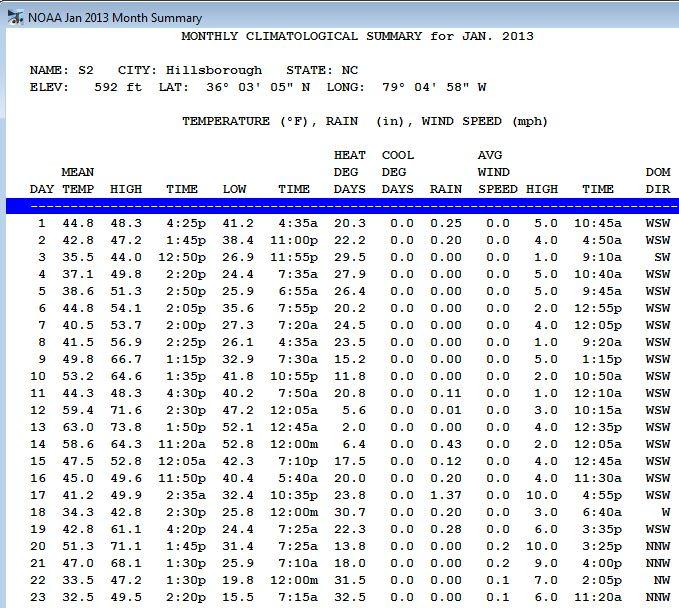Click day 9 high temp 66.7
Viewport: 679px width, 608px height.
126,359
